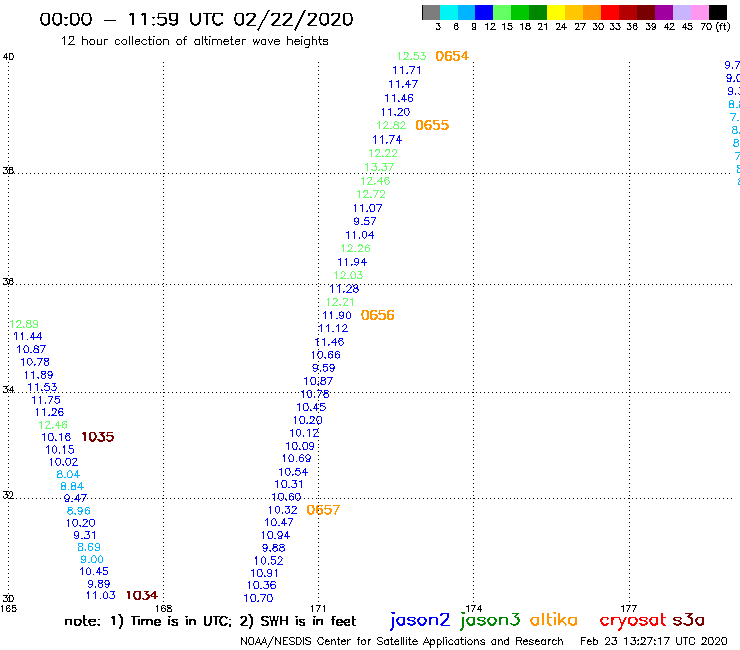This screenshot has width=740, height=650.
Task: Select the bottom track value 10.70
Action: 258,598
